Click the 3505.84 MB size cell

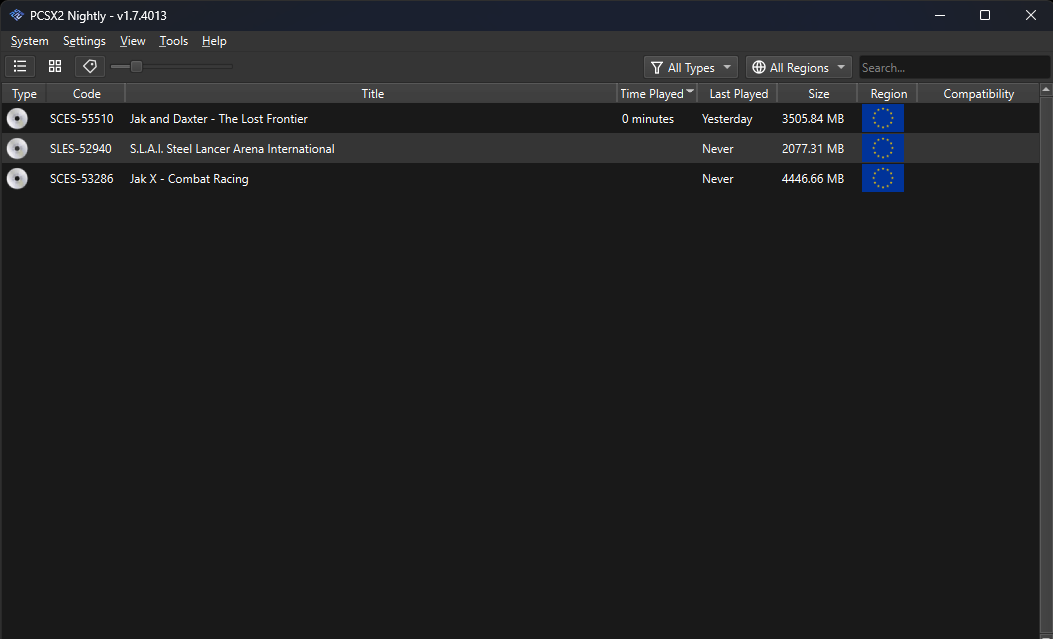click(x=813, y=119)
